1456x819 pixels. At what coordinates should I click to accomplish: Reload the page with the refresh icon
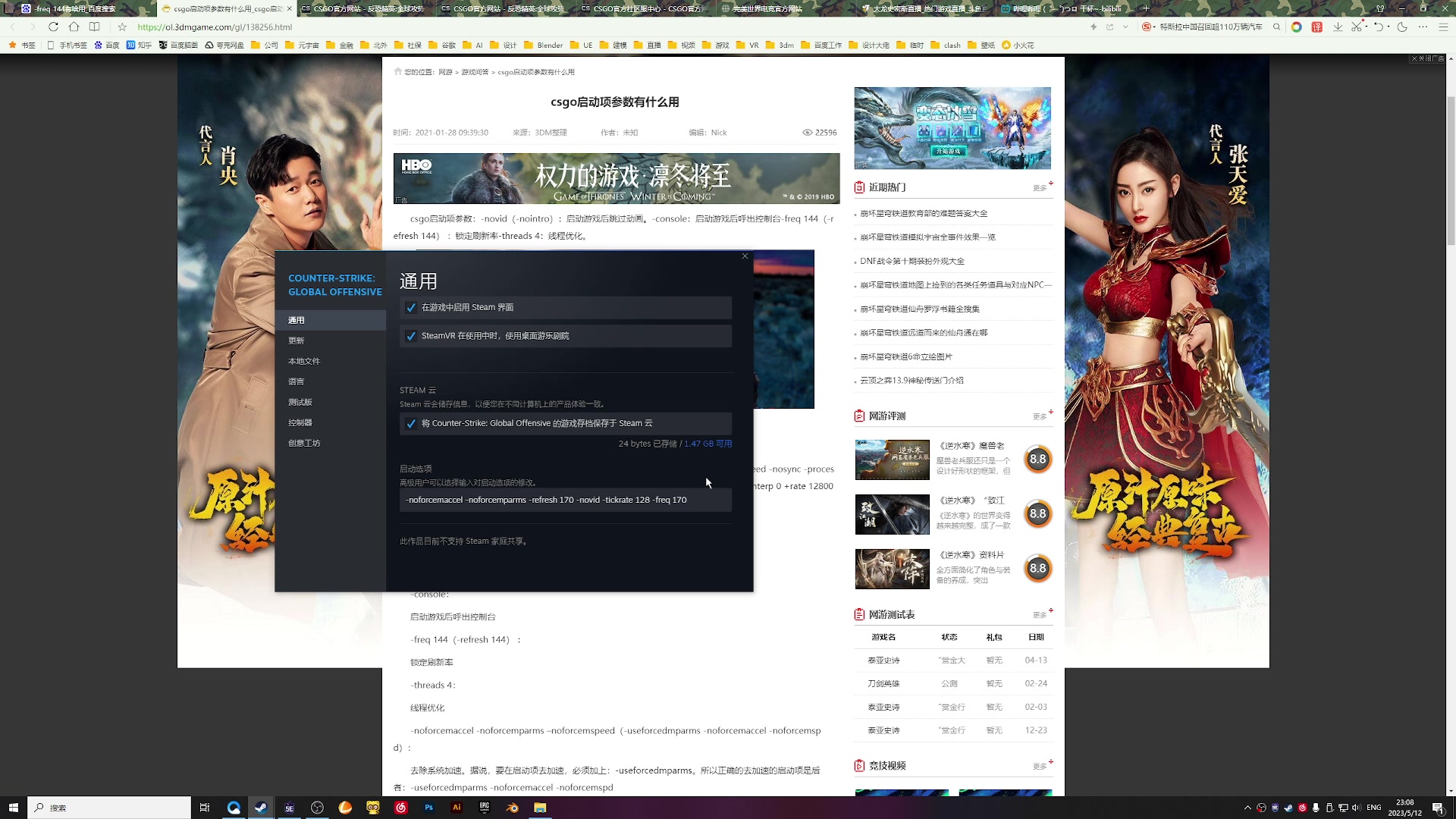[x=53, y=27]
